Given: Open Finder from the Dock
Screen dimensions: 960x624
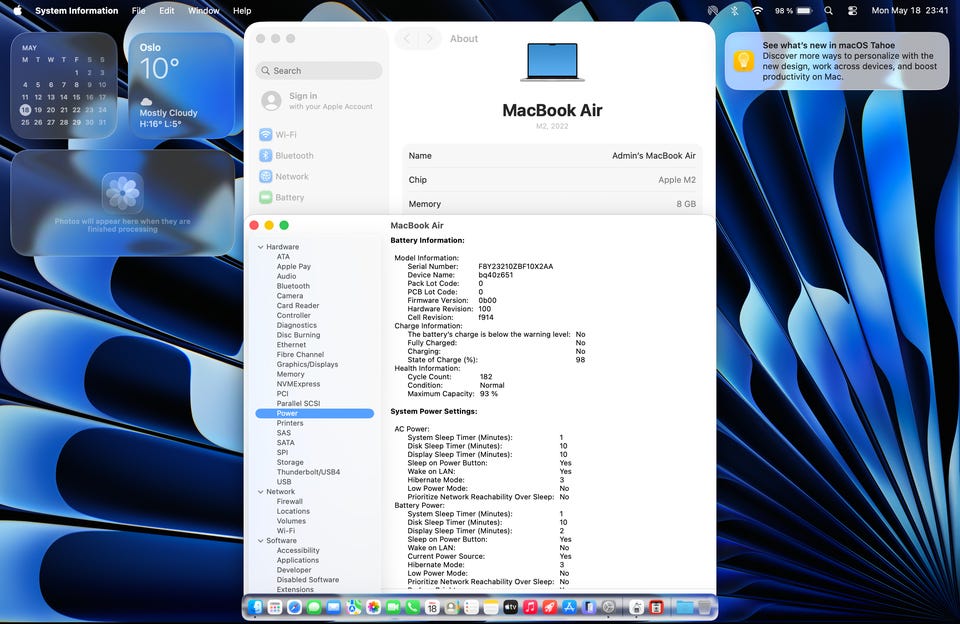Looking at the screenshot, I should point(255,607).
